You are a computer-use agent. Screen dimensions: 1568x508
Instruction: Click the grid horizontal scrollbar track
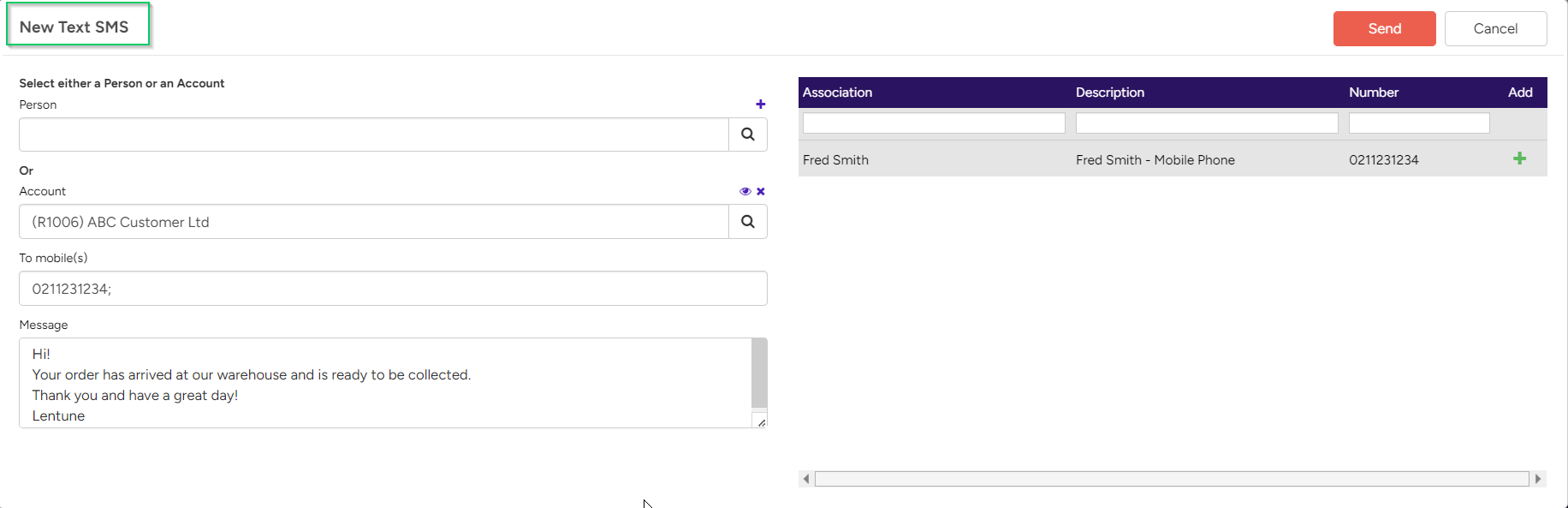[x=1172, y=479]
